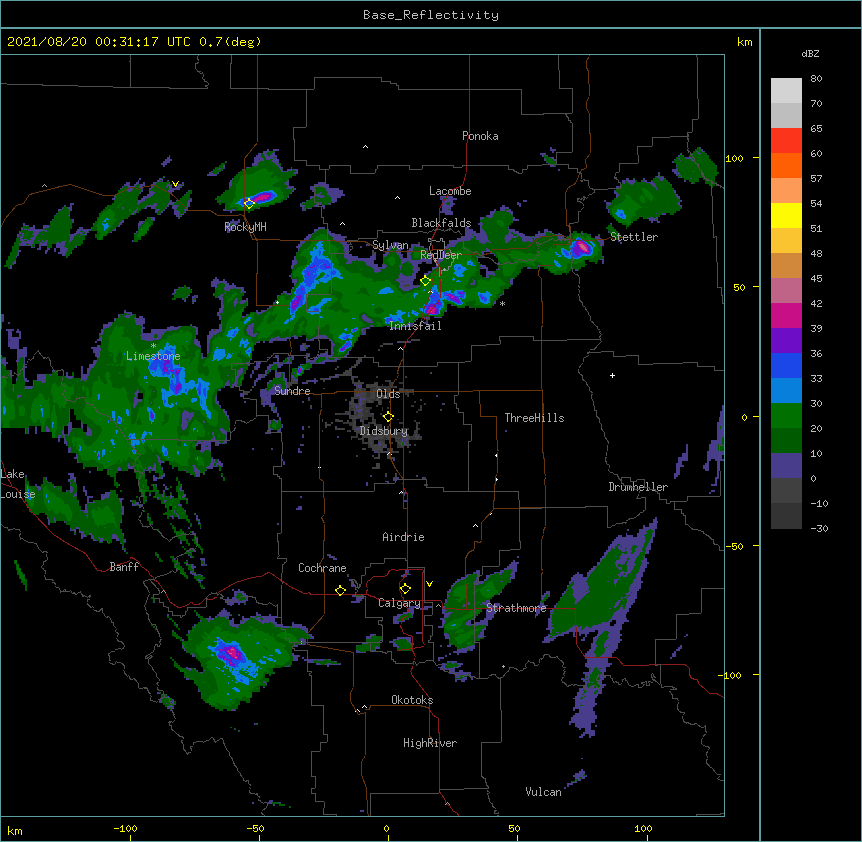
Task: Click the Ponoka city label
Action: click(x=480, y=136)
